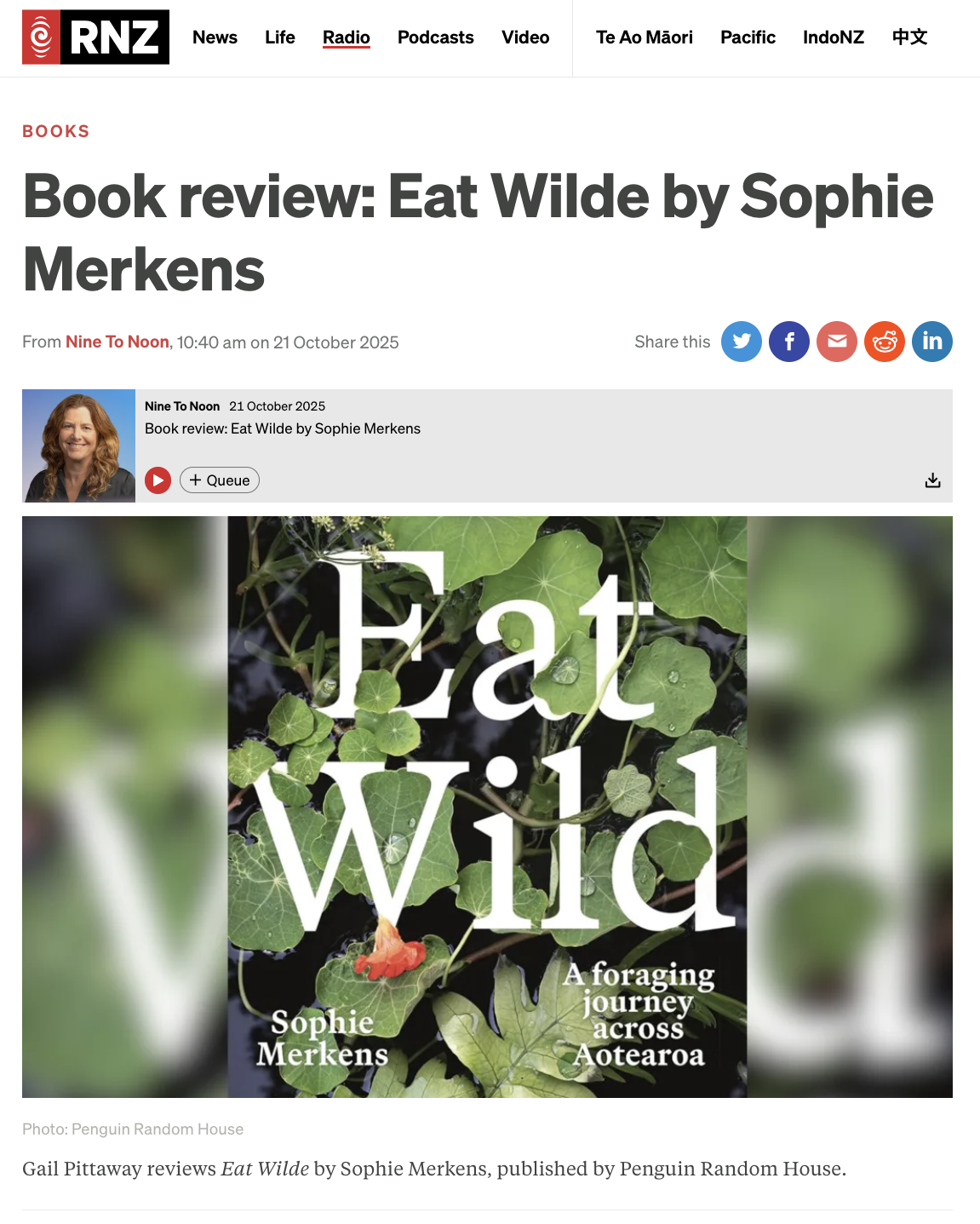The width and height of the screenshot is (980, 1224).
Task: Open the News menu item
Action: pyautogui.click(x=215, y=37)
